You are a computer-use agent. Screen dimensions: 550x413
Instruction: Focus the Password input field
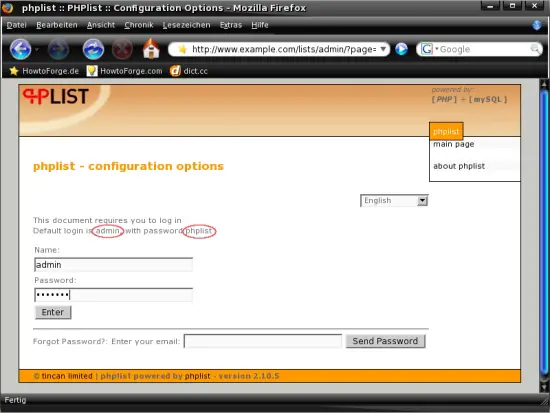tap(113, 295)
